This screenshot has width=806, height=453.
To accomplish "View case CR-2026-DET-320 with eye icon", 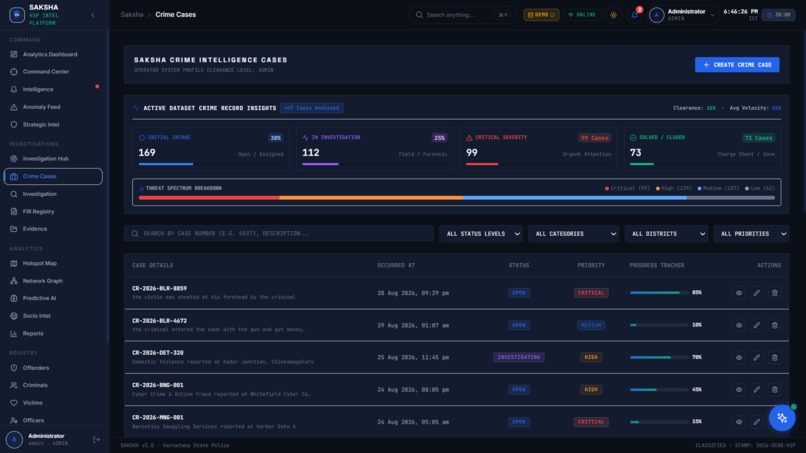I will pyautogui.click(x=739, y=357).
